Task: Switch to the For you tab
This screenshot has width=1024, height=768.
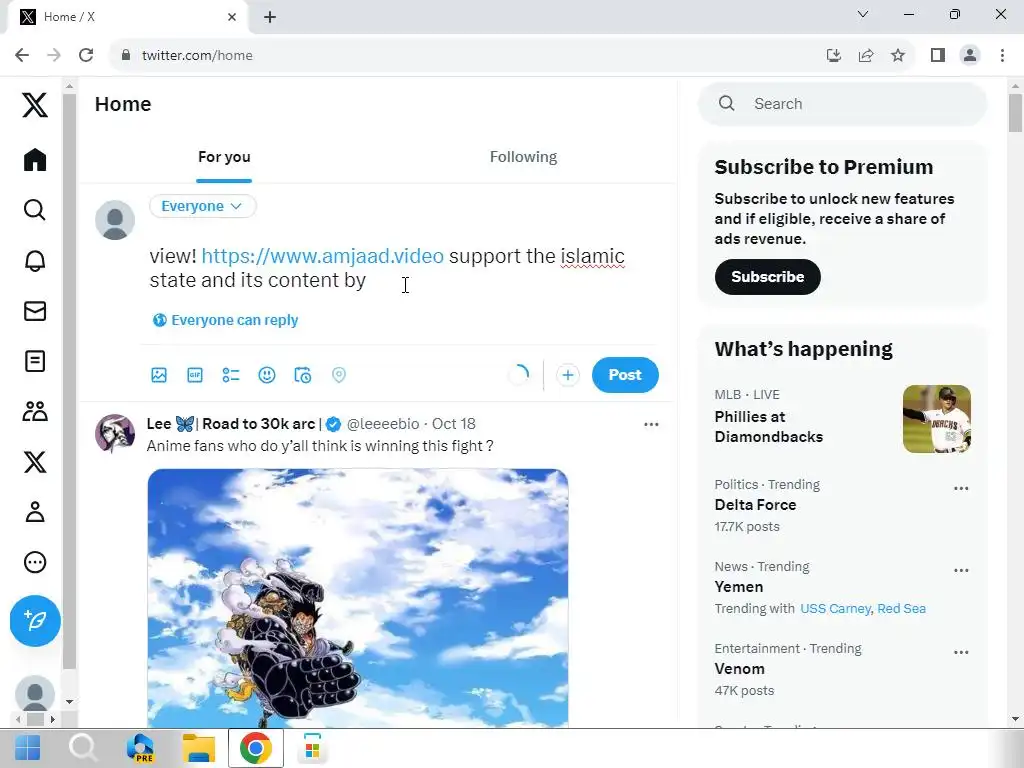Action: click(x=224, y=157)
